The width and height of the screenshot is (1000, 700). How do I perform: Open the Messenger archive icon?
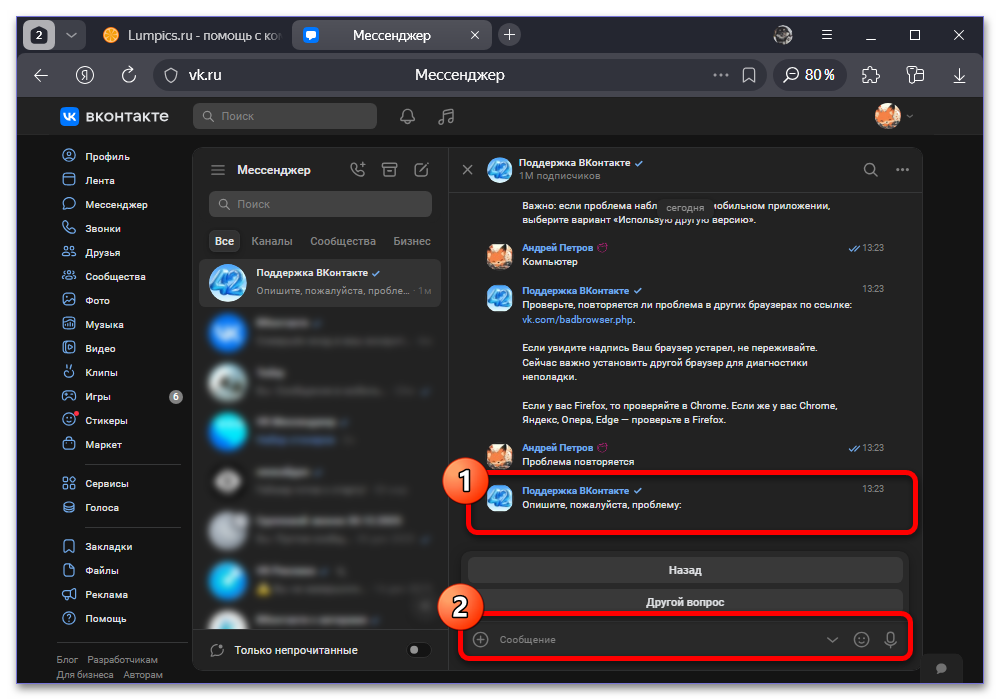point(389,170)
